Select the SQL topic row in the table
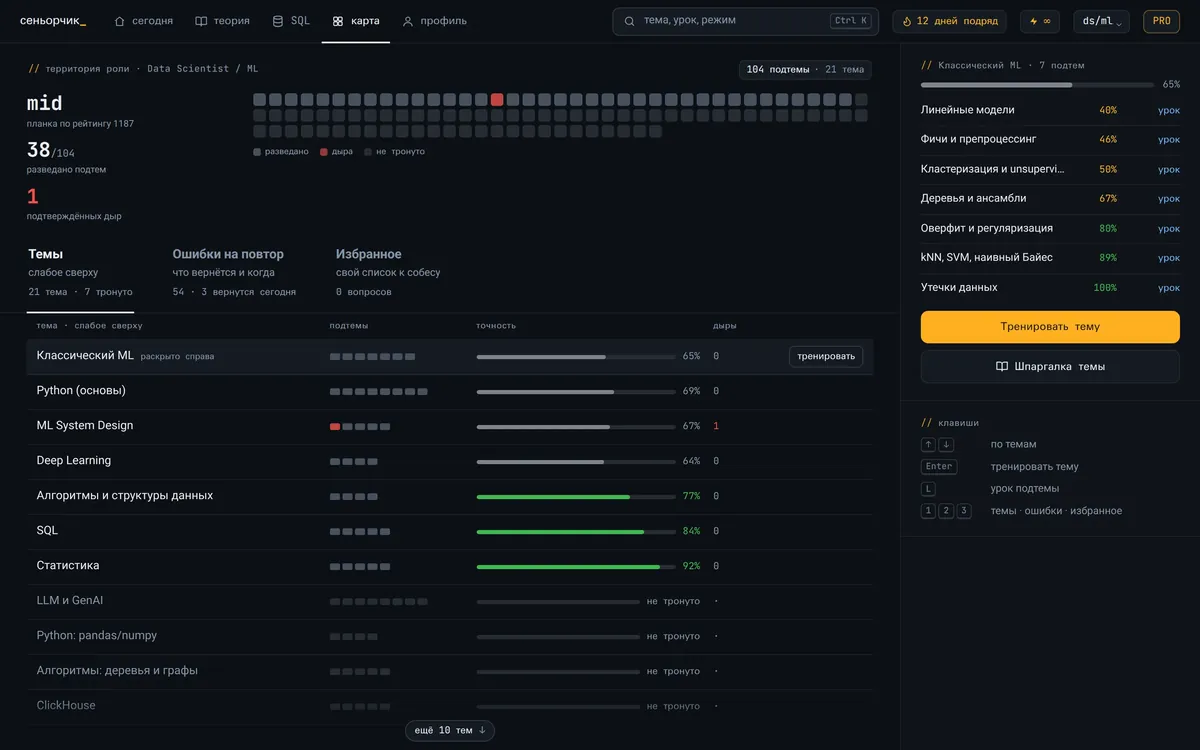Screen dimensions: 1200x750 [450, 531]
